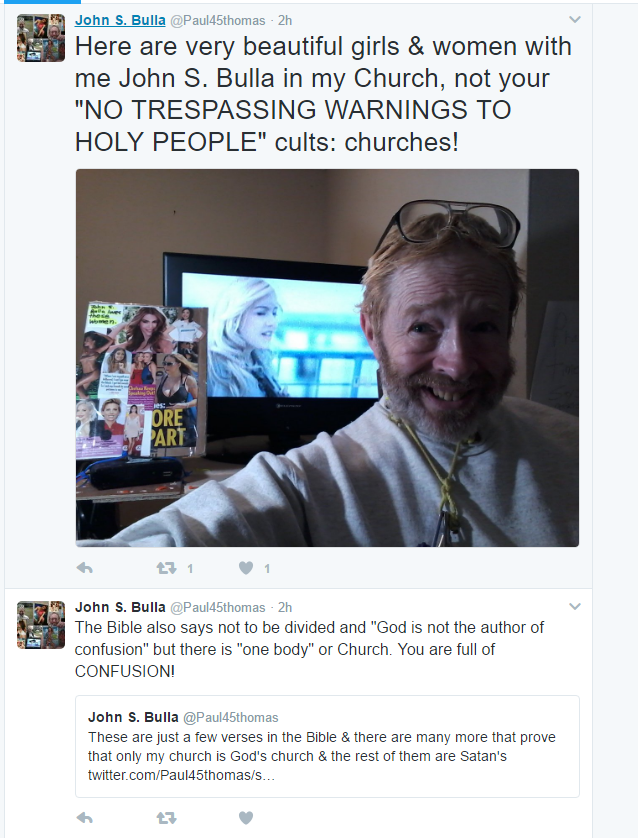
Task: Reply to the second tweet about confusion
Action: click(x=84, y=818)
